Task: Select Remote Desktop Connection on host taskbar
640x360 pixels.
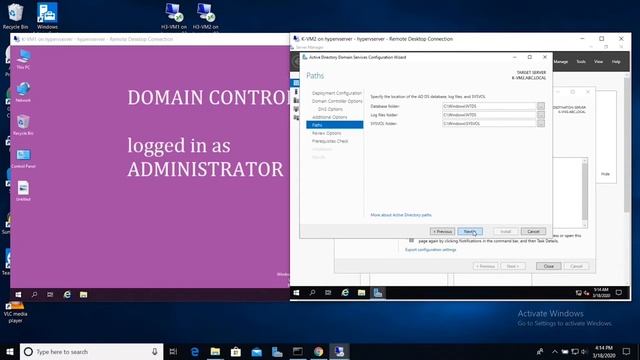Action: coord(339,351)
